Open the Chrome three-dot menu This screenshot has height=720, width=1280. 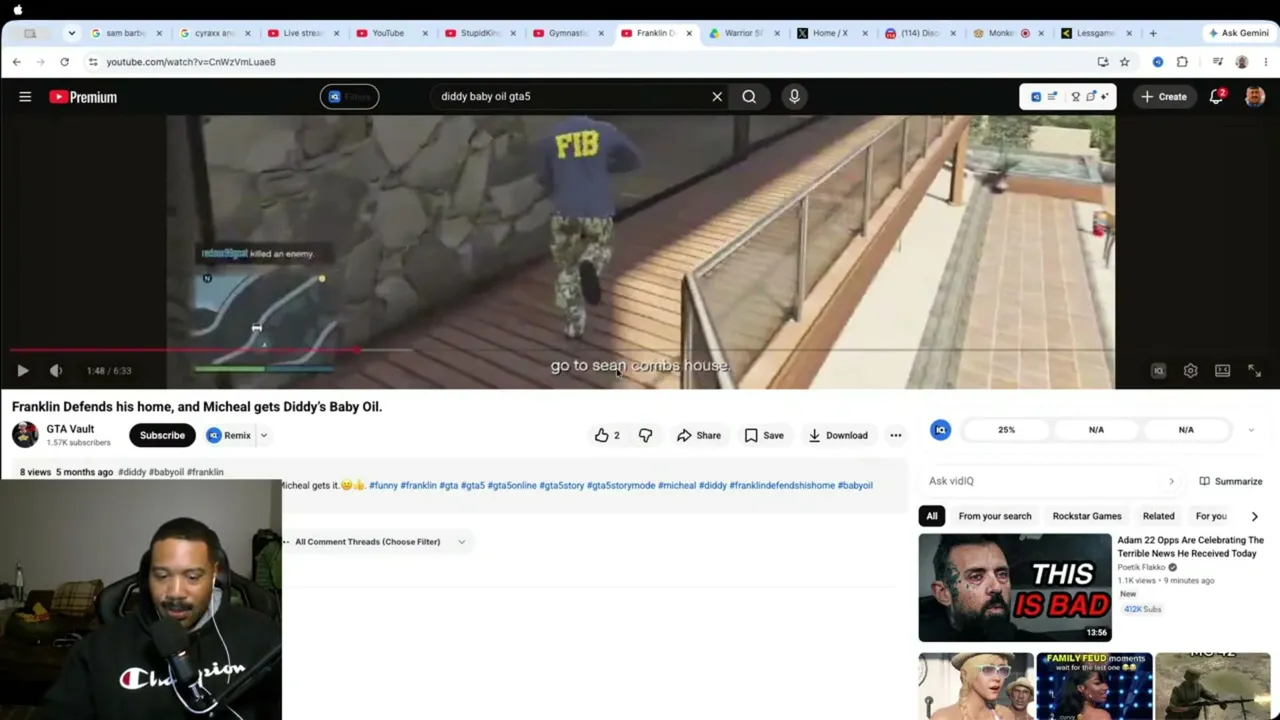pyautogui.click(x=1266, y=62)
